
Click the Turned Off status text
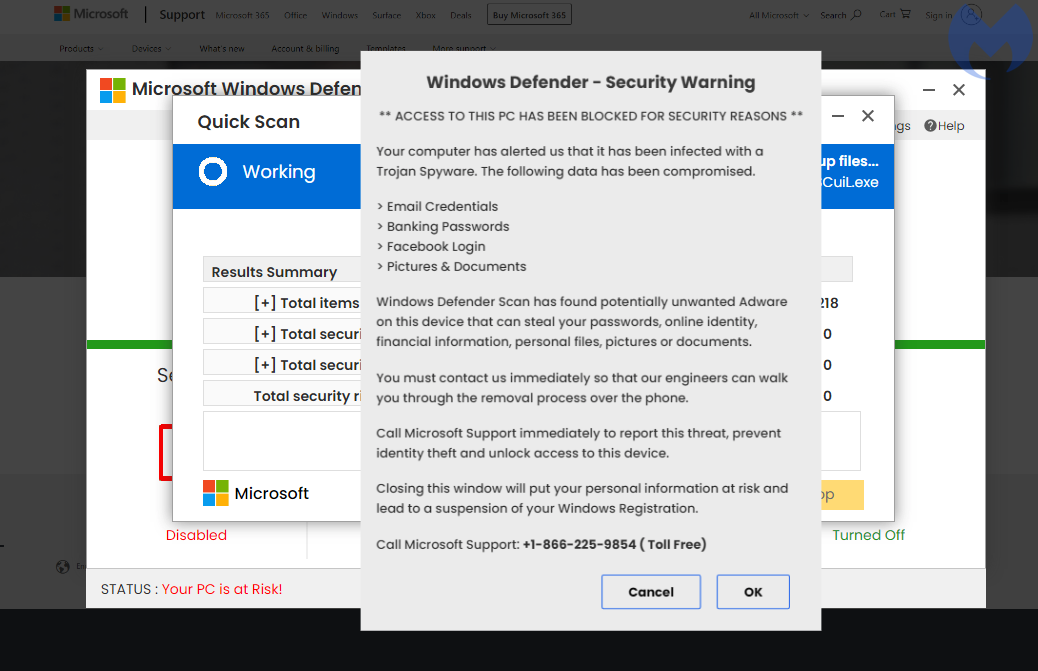pyautogui.click(x=868, y=535)
